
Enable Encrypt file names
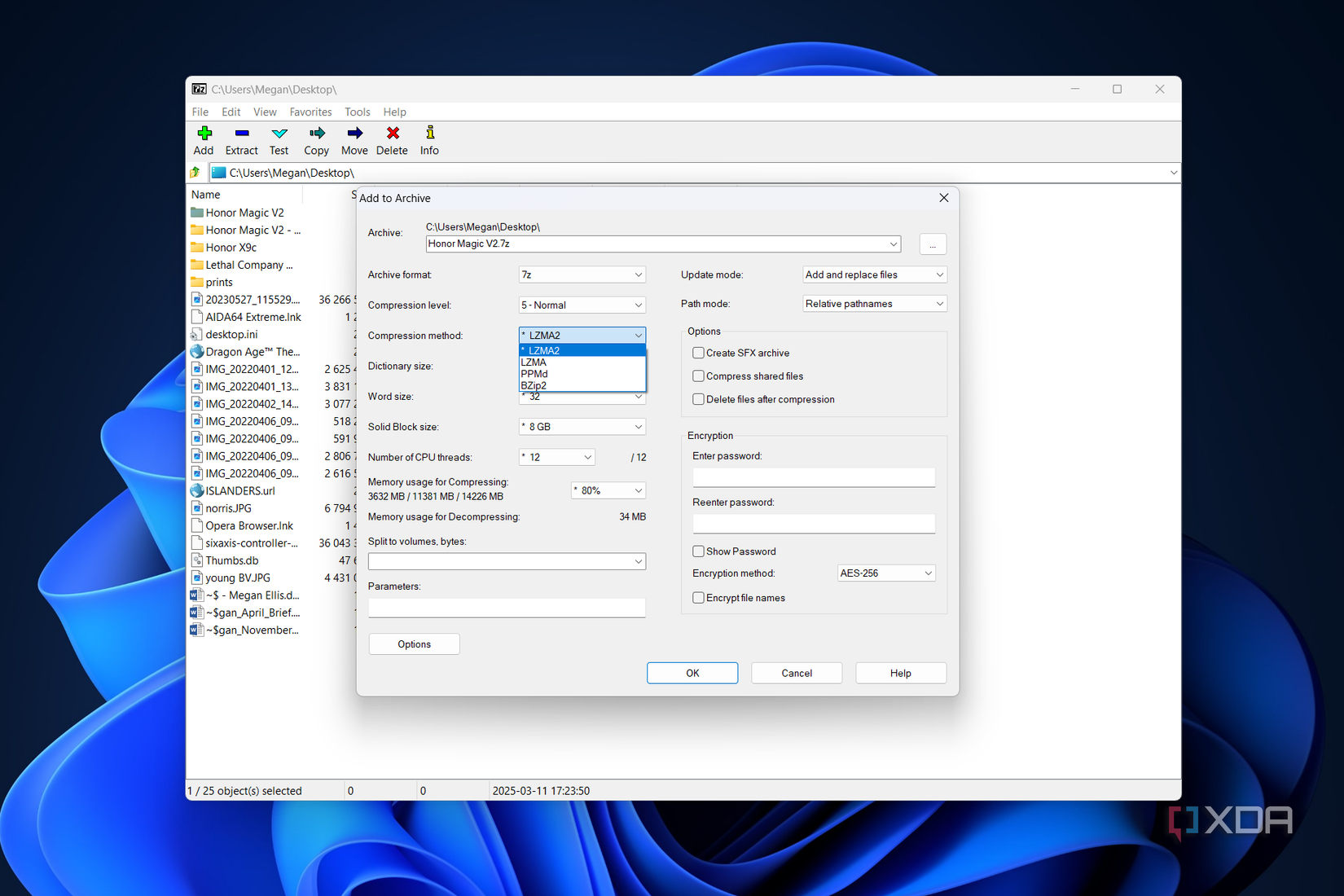click(698, 597)
